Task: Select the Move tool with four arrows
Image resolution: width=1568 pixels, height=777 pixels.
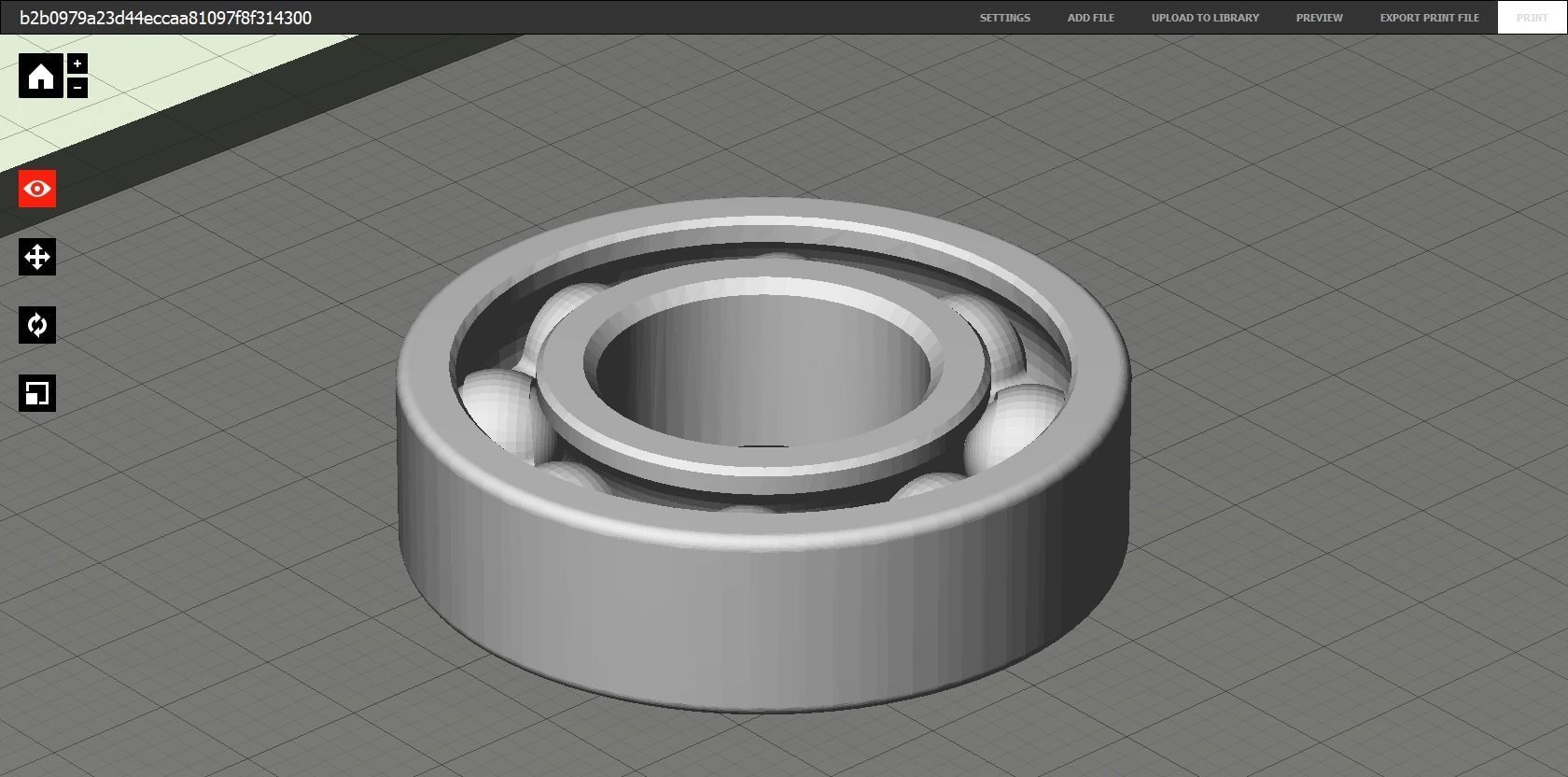Action: point(37,257)
